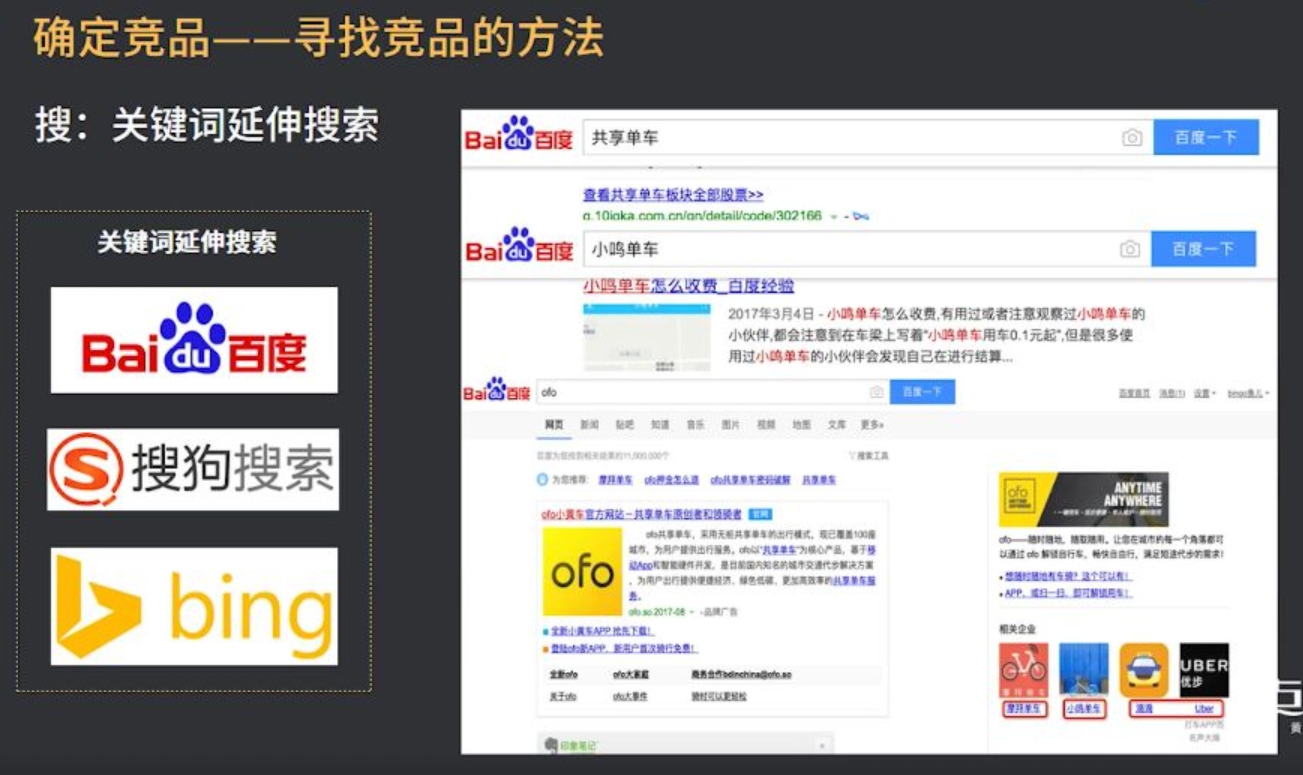
Task: Click the large Baidu logo in keyword panel
Action: (x=194, y=340)
